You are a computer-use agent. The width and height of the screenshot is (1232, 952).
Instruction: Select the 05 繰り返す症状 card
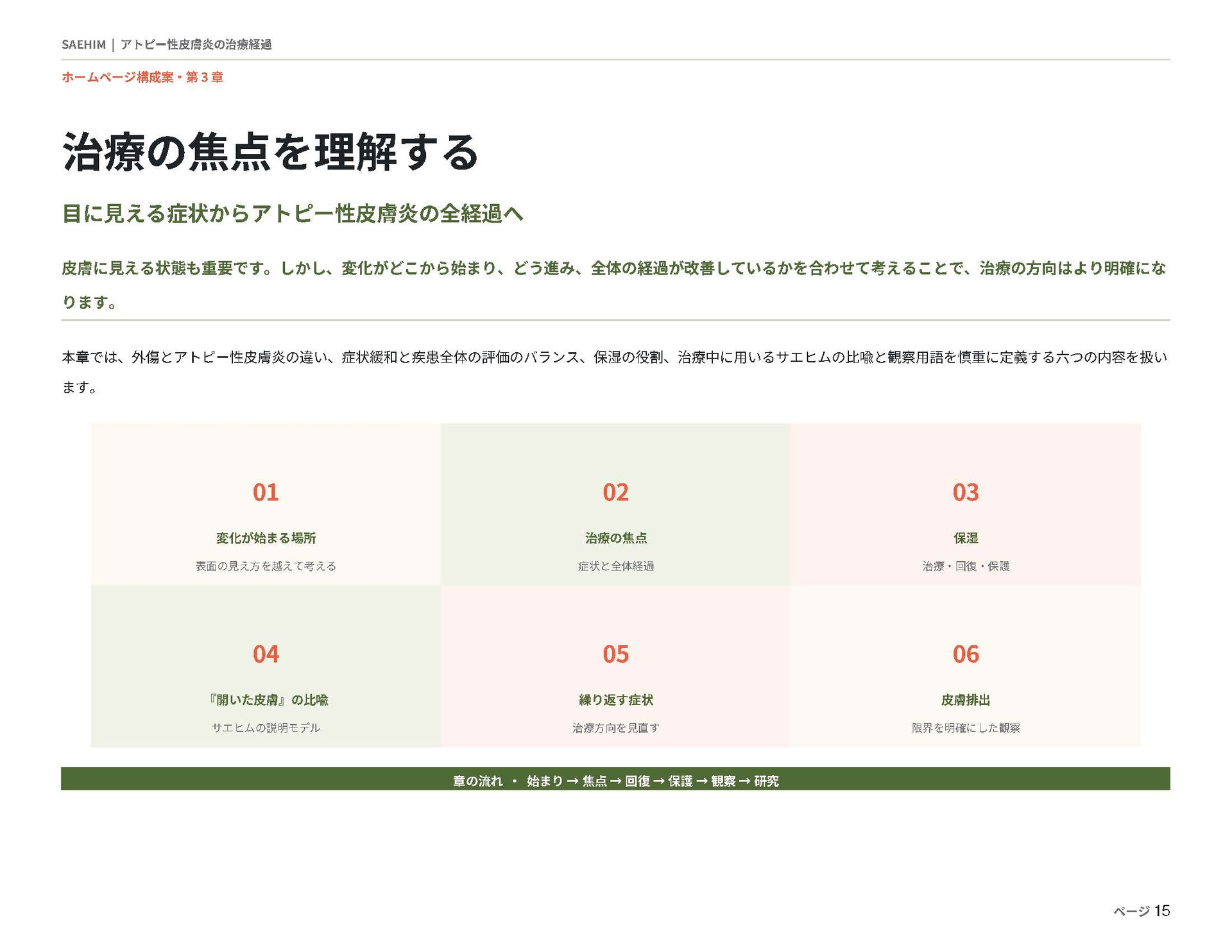[x=615, y=666]
